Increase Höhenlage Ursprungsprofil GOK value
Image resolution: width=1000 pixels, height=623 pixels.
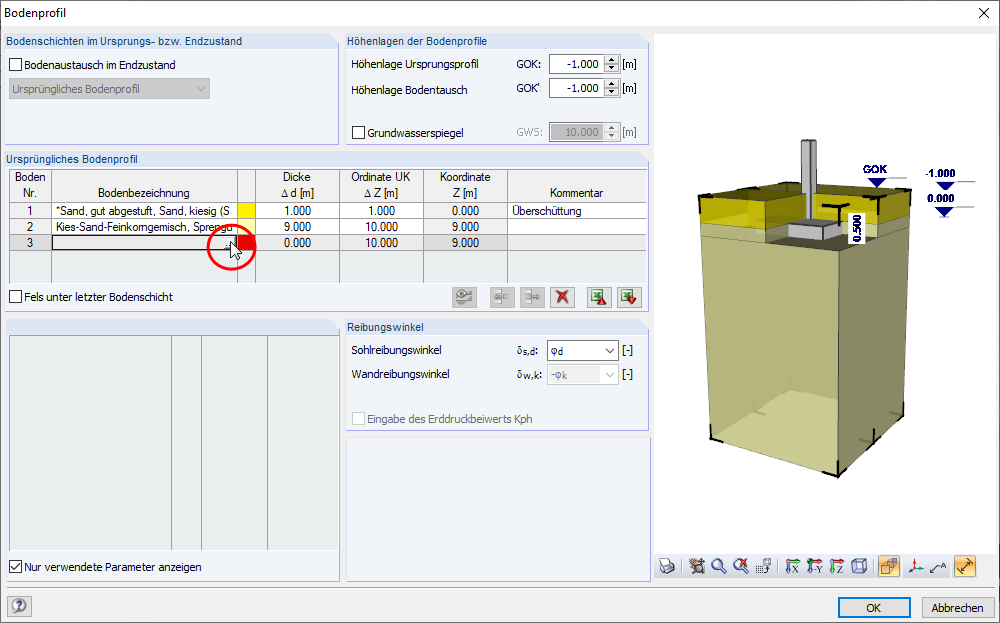pyautogui.click(x=612, y=60)
